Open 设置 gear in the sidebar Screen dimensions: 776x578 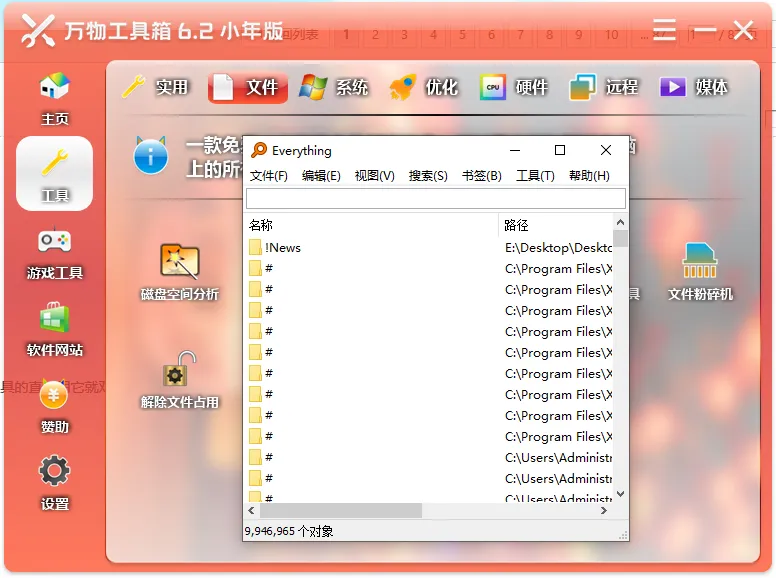[x=54, y=483]
